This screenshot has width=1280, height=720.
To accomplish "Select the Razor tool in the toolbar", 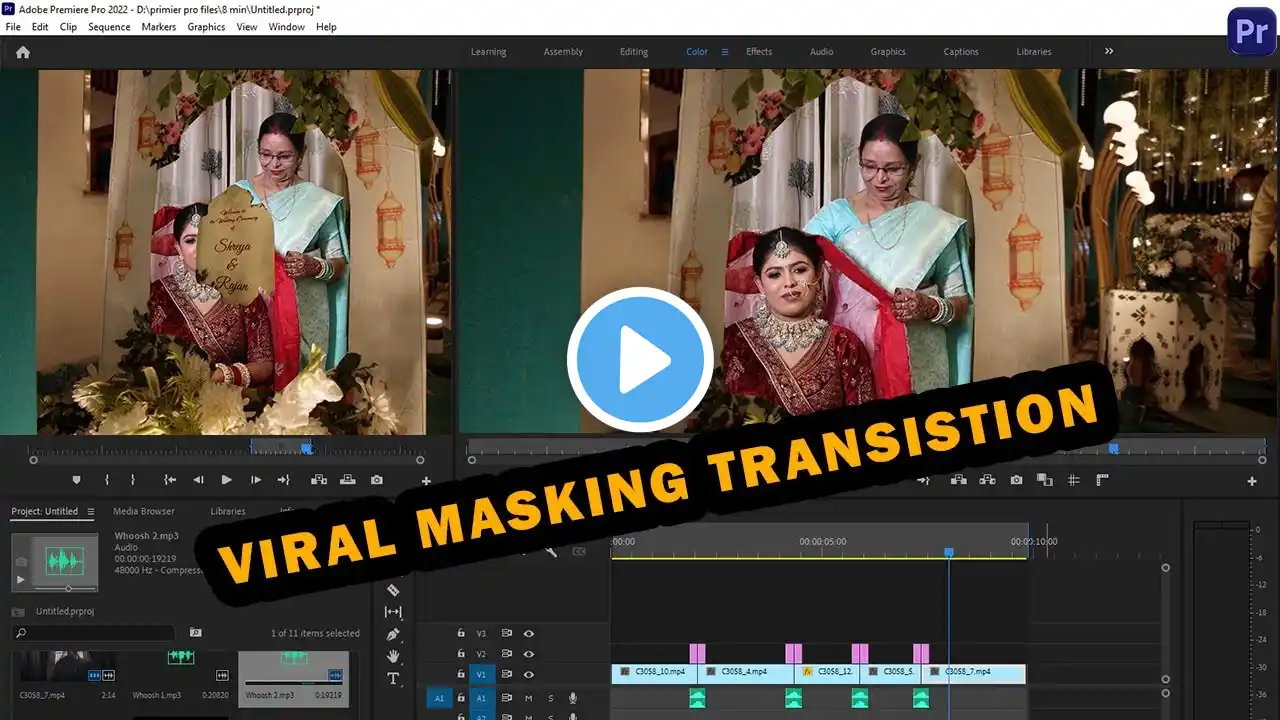I will click(x=393, y=590).
